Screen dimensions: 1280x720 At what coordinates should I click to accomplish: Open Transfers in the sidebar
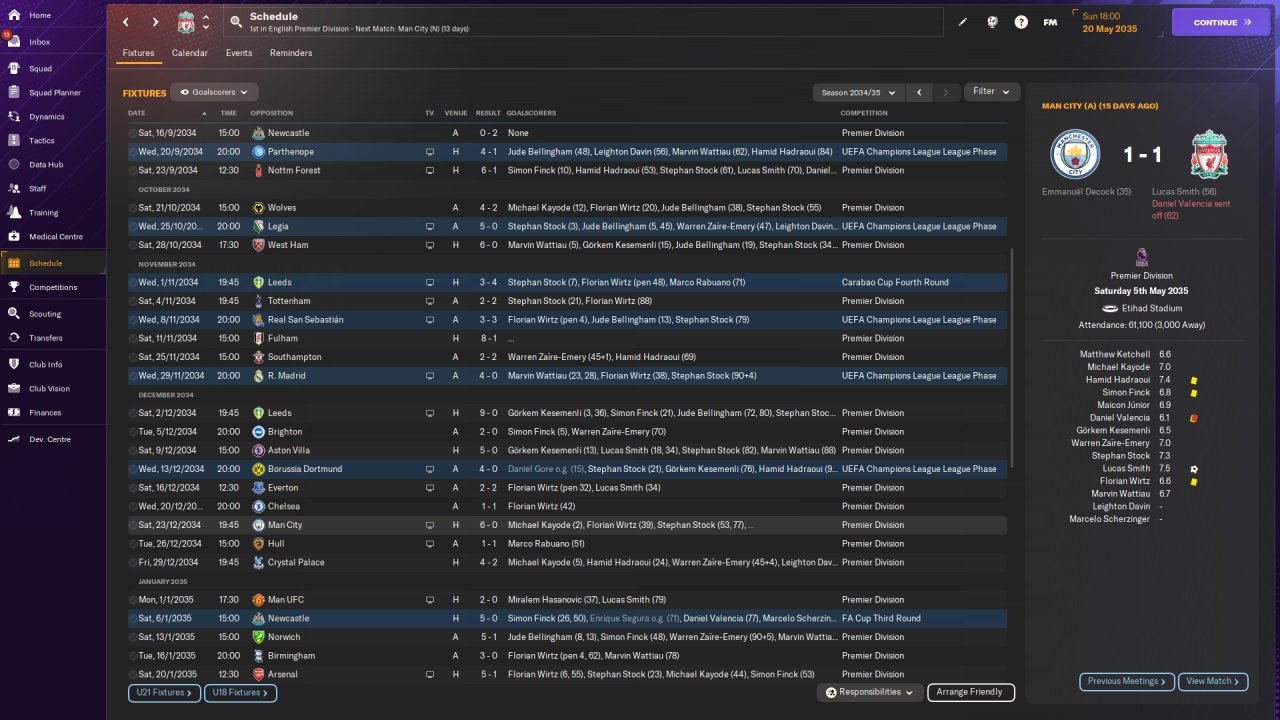pos(46,338)
